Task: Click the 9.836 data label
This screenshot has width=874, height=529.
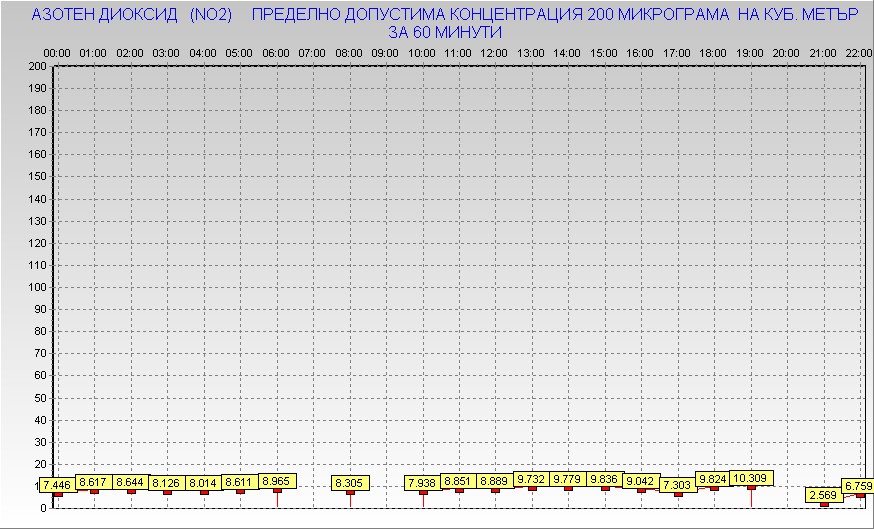Action: click(x=605, y=479)
